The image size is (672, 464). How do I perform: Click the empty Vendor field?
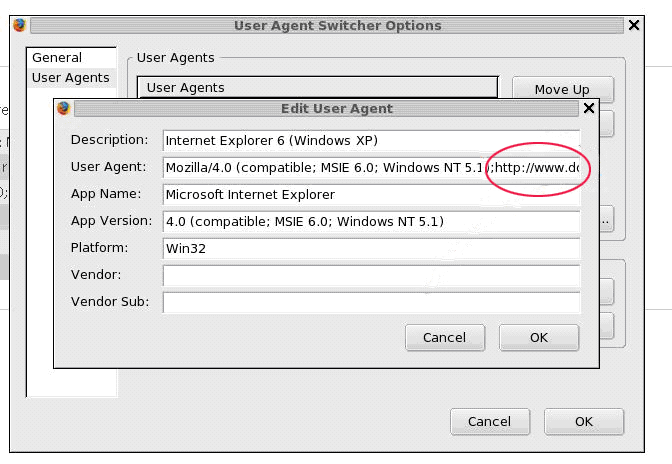pos(371,275)
